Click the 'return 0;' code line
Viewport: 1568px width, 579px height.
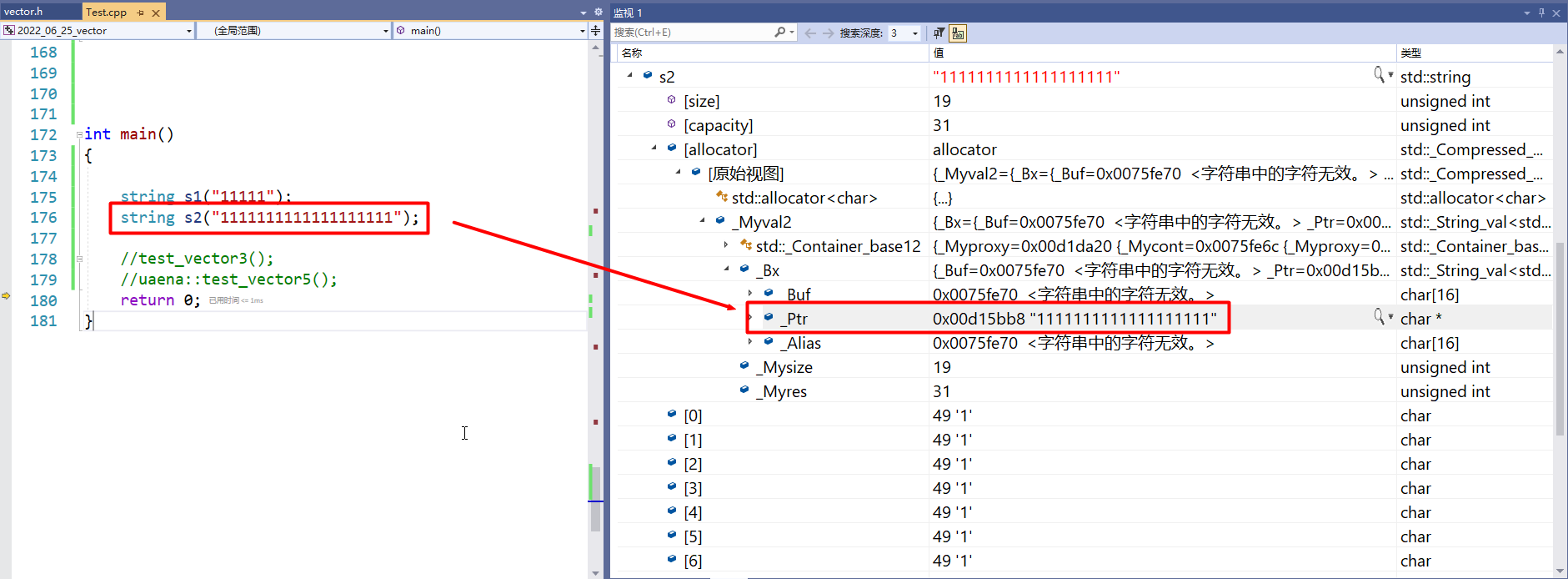[160, 300]
